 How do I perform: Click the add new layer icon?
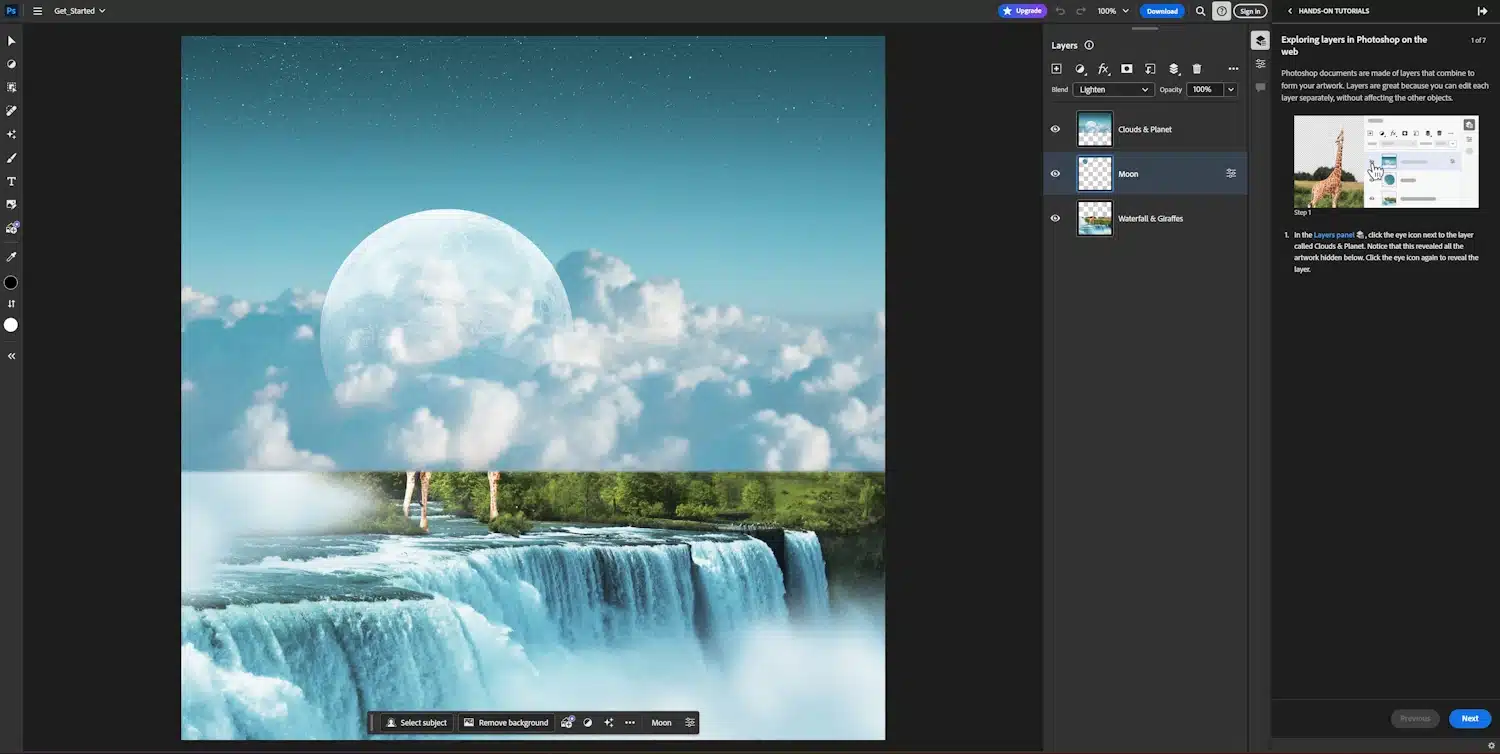[x=1056, y=69]
